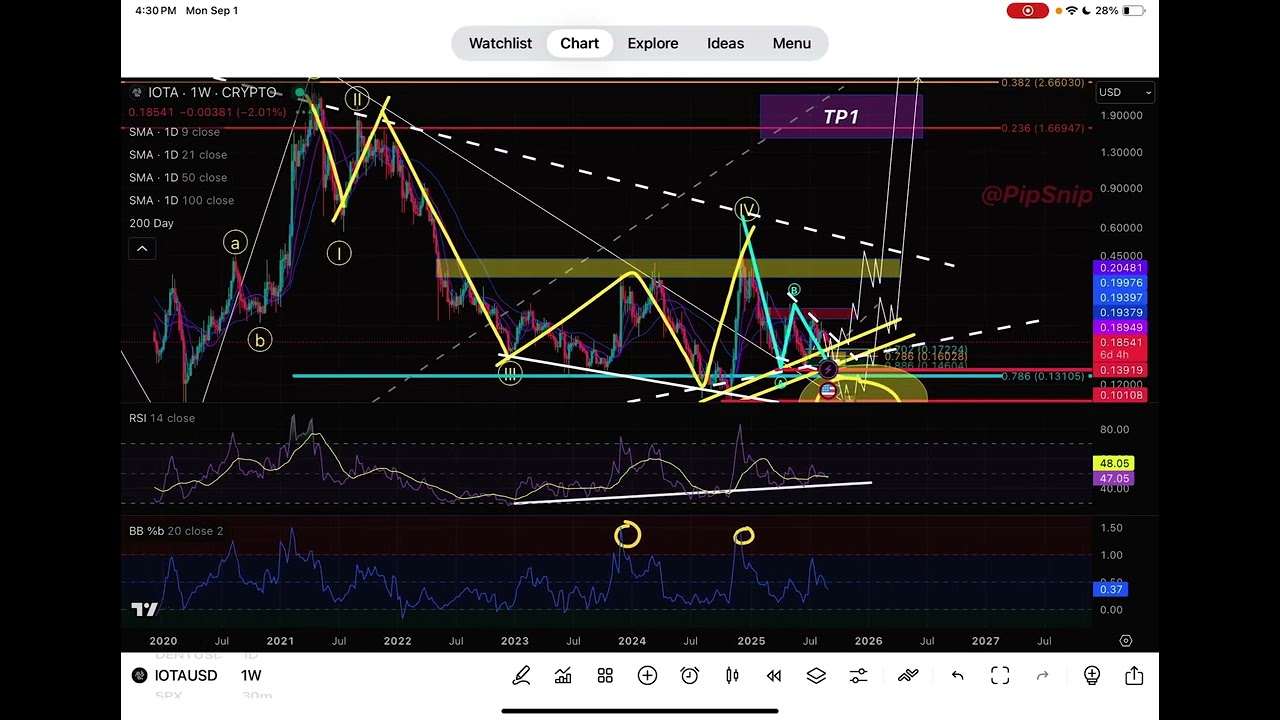Tap the IOTA · 1W · CRYPTO chart title
The height and width of the screenshot is (720, 1280).
coord(212,93)
